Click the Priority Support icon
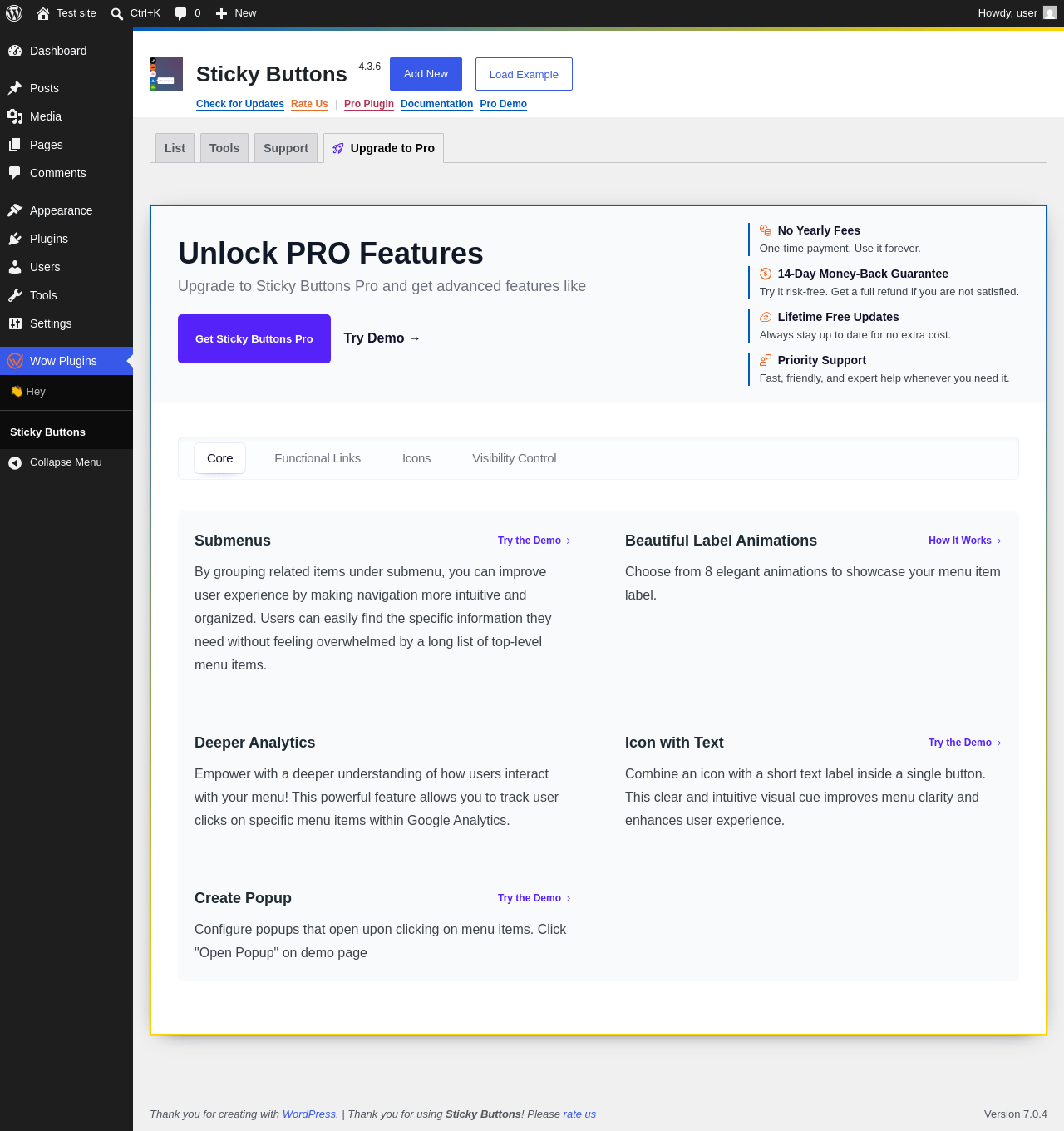This screenshot has height=1131, width=1064. (x=766, y=360)
